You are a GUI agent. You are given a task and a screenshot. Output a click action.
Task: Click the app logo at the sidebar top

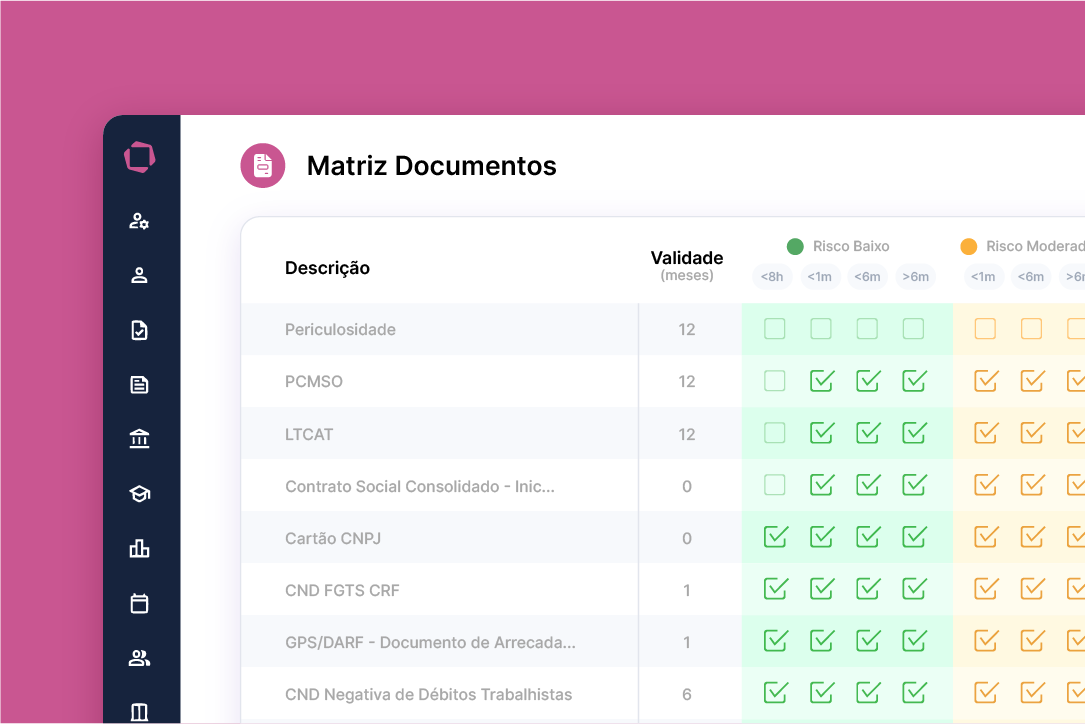click(x=140, y=157)
